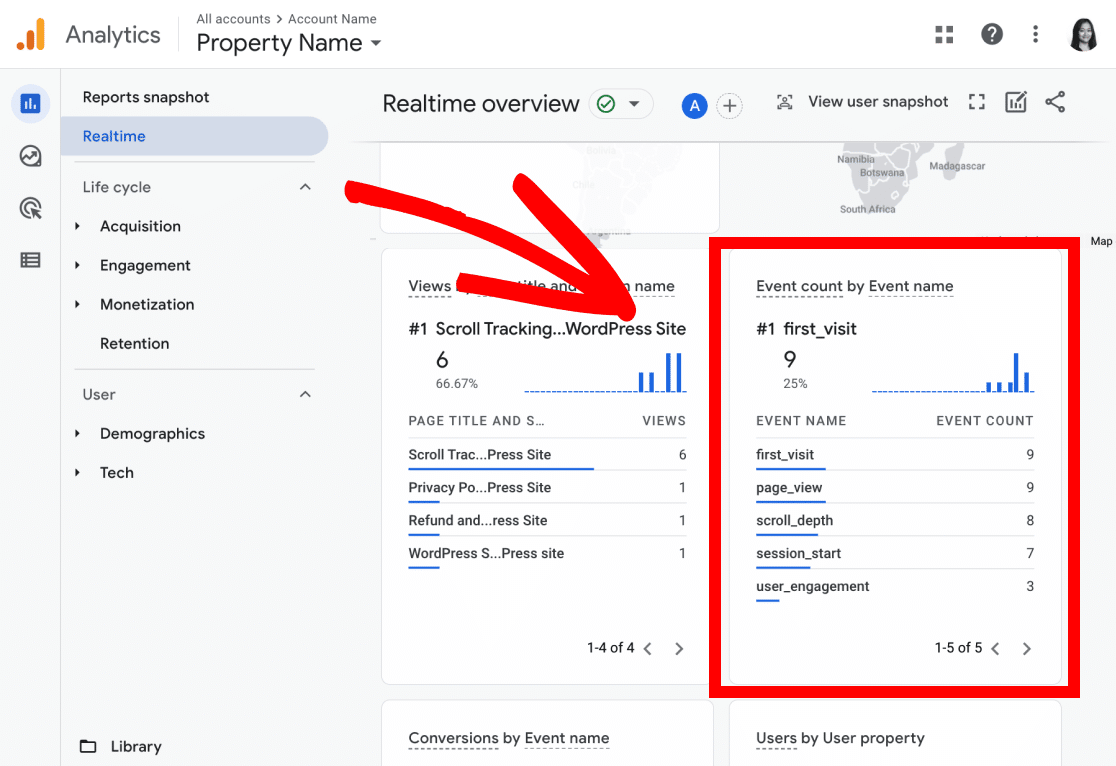1116x766 pixels.
Task: Go to next page of Event count card
Action: pyautogui.click(x=1026, y=649)
